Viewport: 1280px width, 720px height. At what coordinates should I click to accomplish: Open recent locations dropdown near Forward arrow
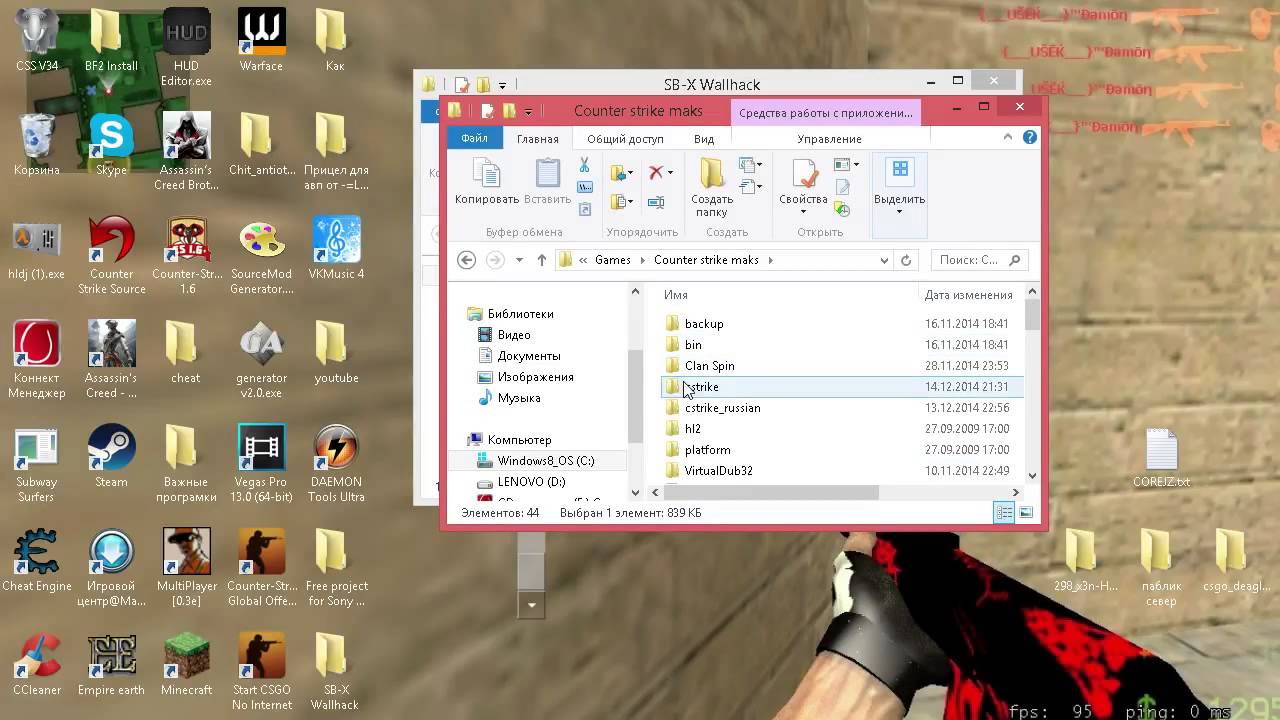(519, 260)
